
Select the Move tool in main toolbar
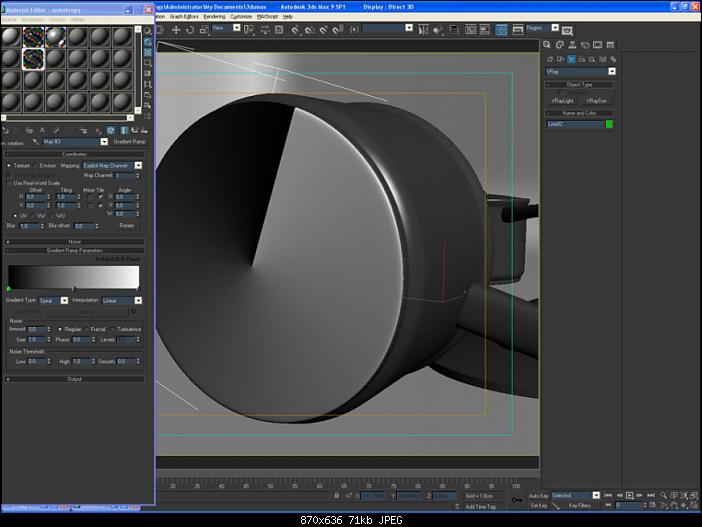click(x=177, y=29)
